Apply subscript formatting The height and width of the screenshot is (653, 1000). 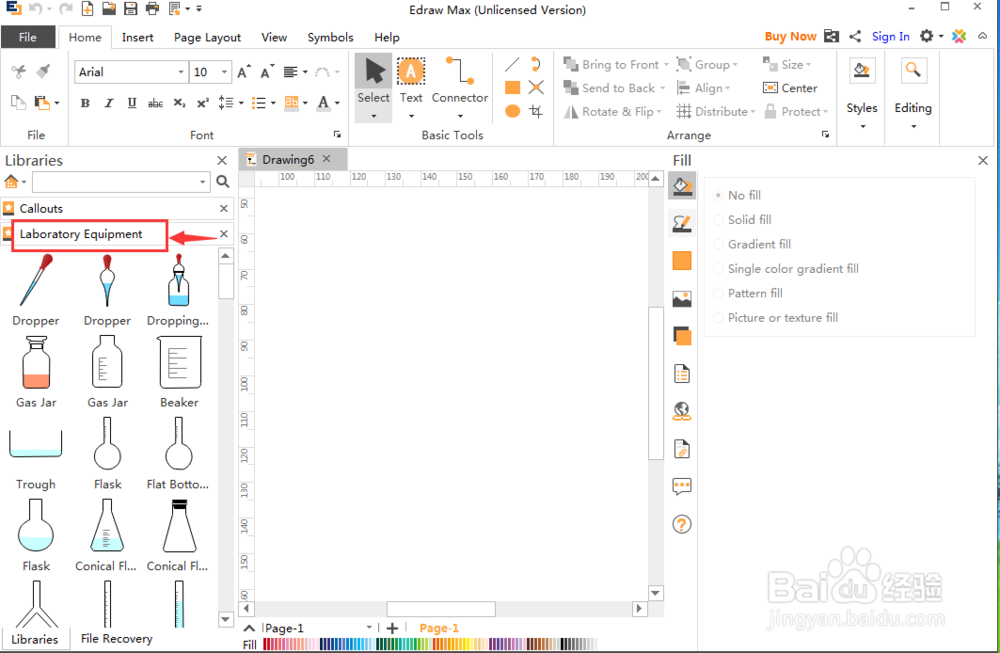pyautogui.click(x=180, y=103)
